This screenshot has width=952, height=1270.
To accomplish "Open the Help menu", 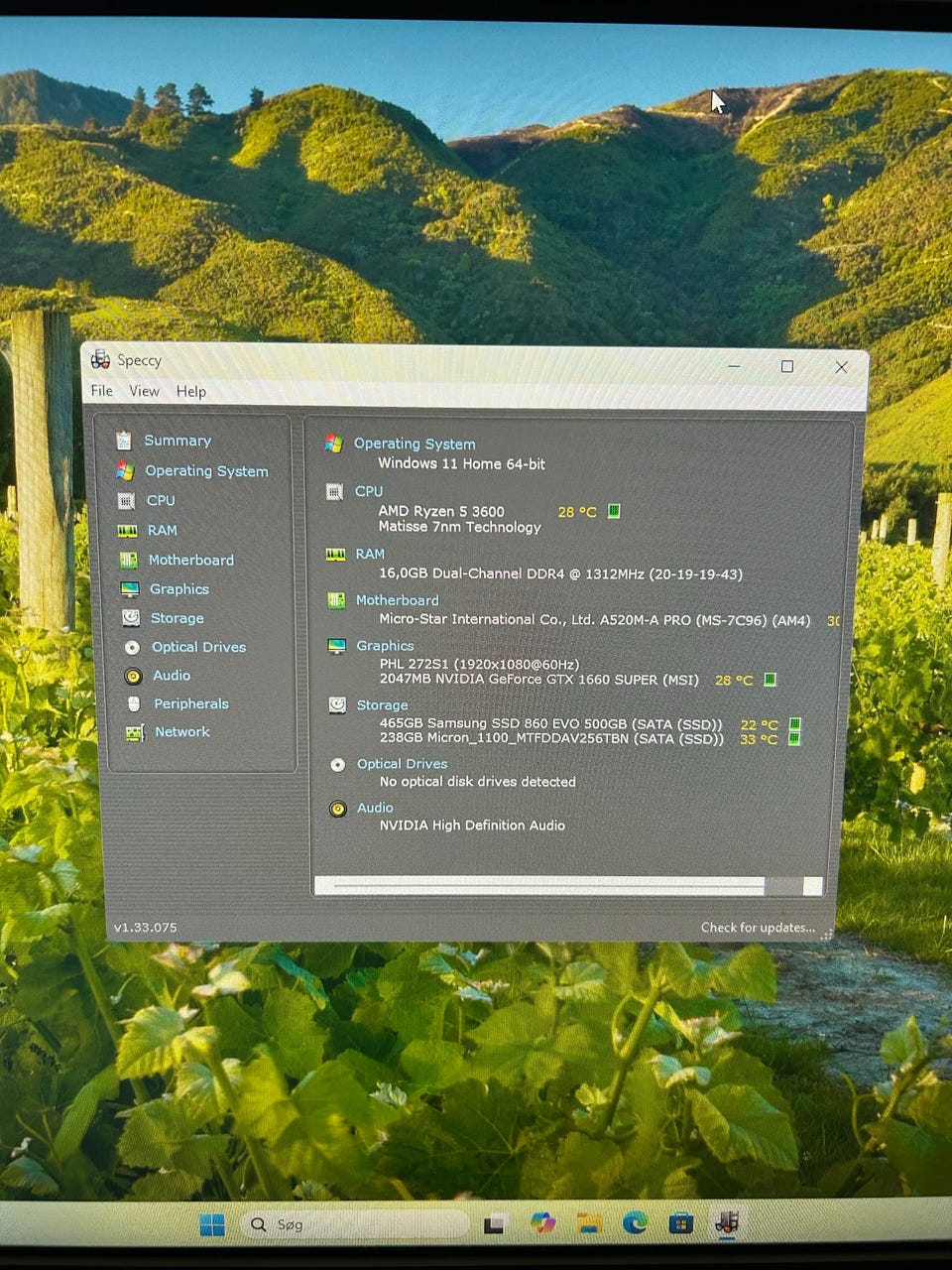I will [x=191, y=392].
